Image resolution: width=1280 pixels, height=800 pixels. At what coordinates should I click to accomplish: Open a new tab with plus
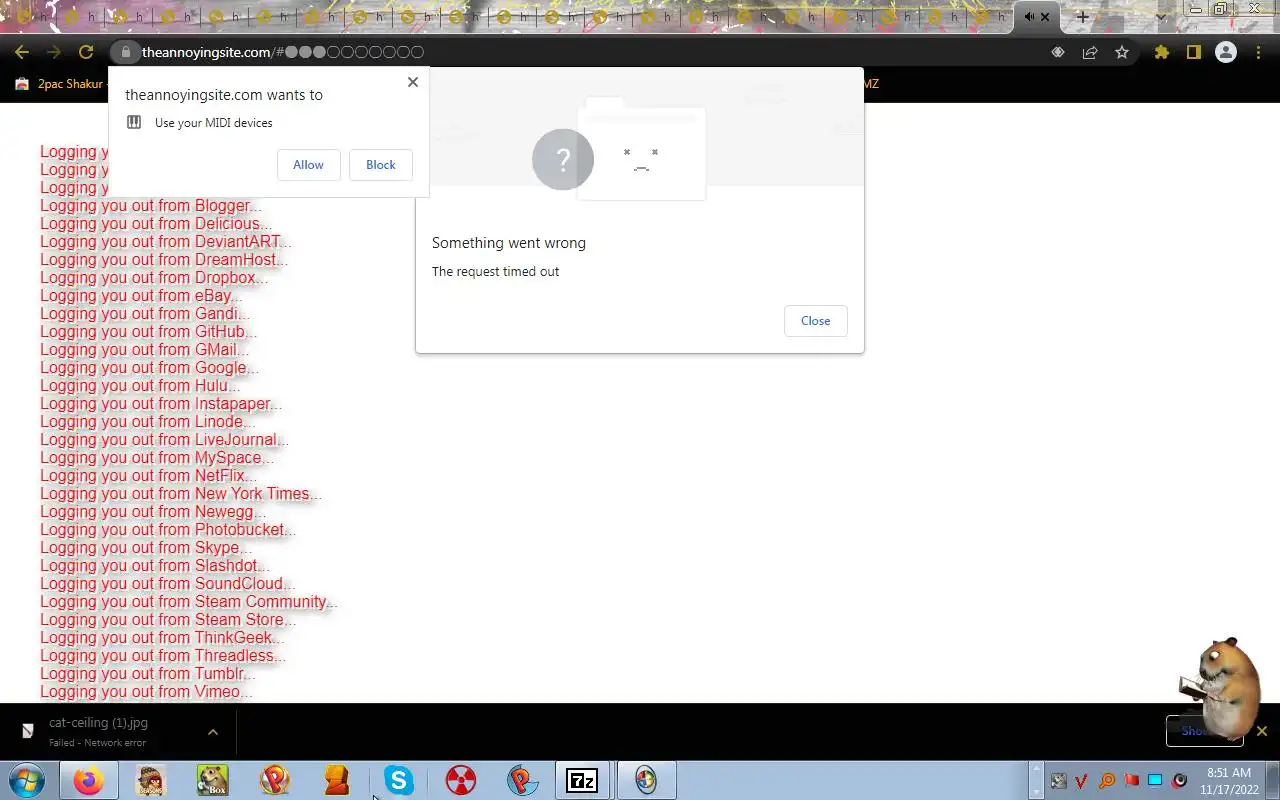(1082, 17)
